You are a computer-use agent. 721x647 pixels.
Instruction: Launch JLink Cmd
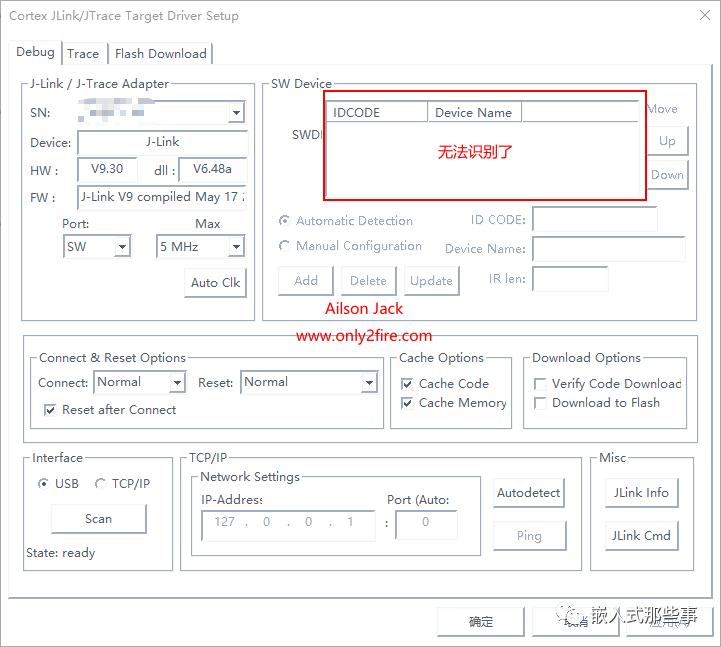[641, 535]
